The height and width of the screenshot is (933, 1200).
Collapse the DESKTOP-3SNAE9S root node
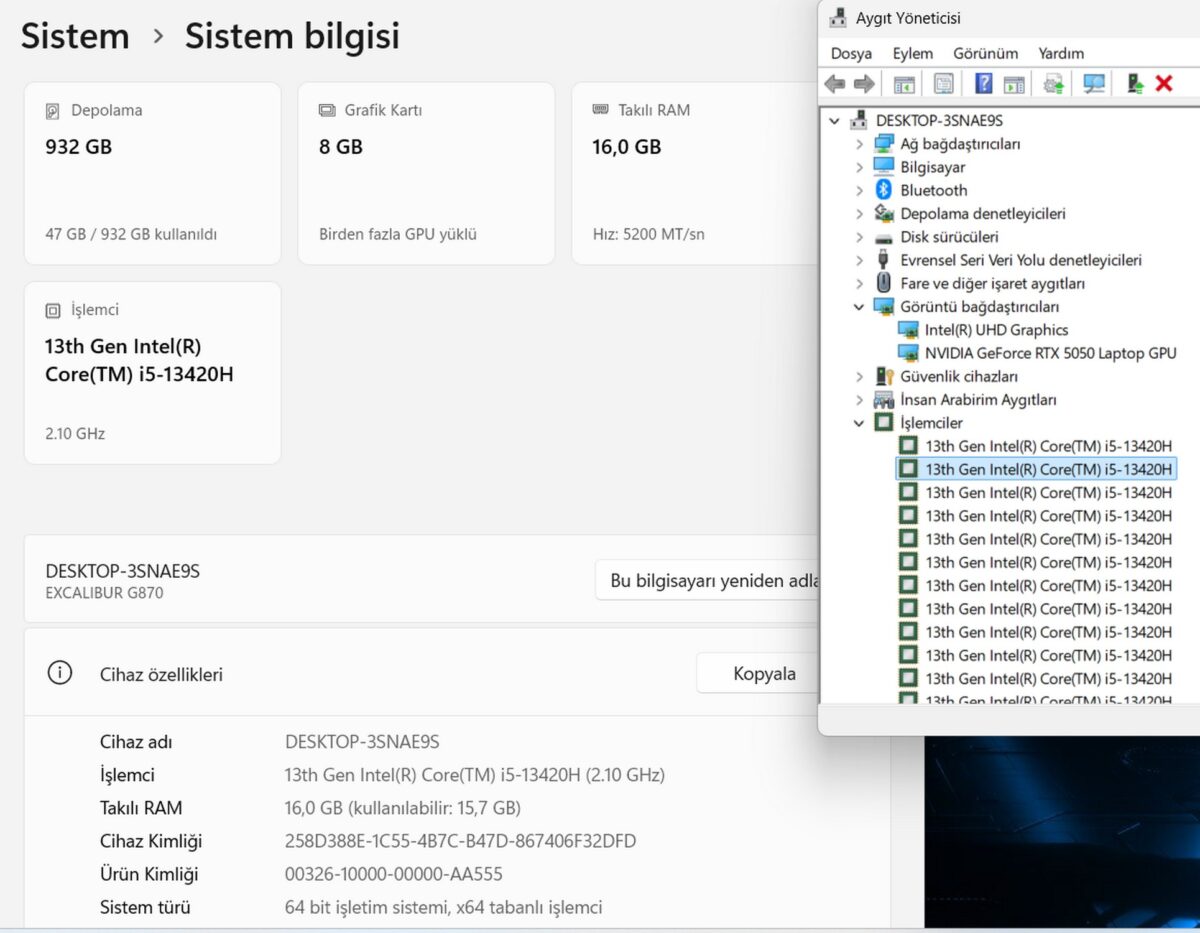click(x=835, y=120)
